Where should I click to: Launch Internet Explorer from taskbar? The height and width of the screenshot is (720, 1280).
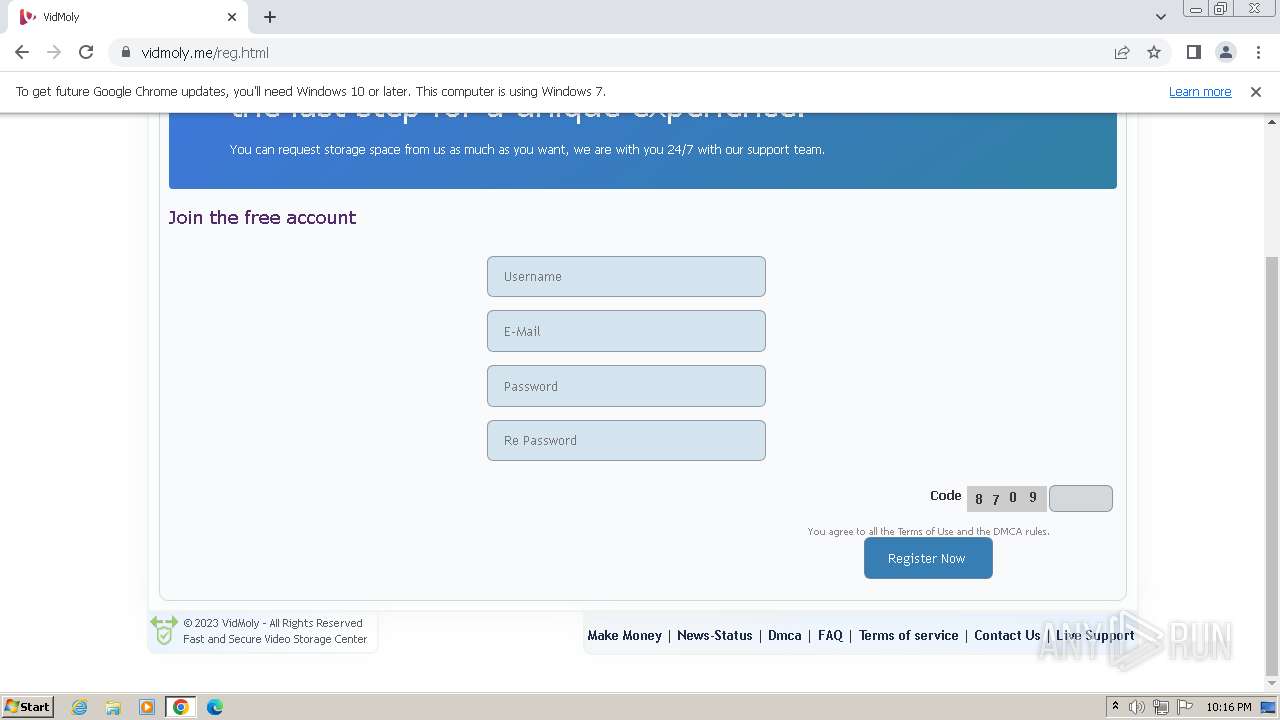click(x=79, y=707)
